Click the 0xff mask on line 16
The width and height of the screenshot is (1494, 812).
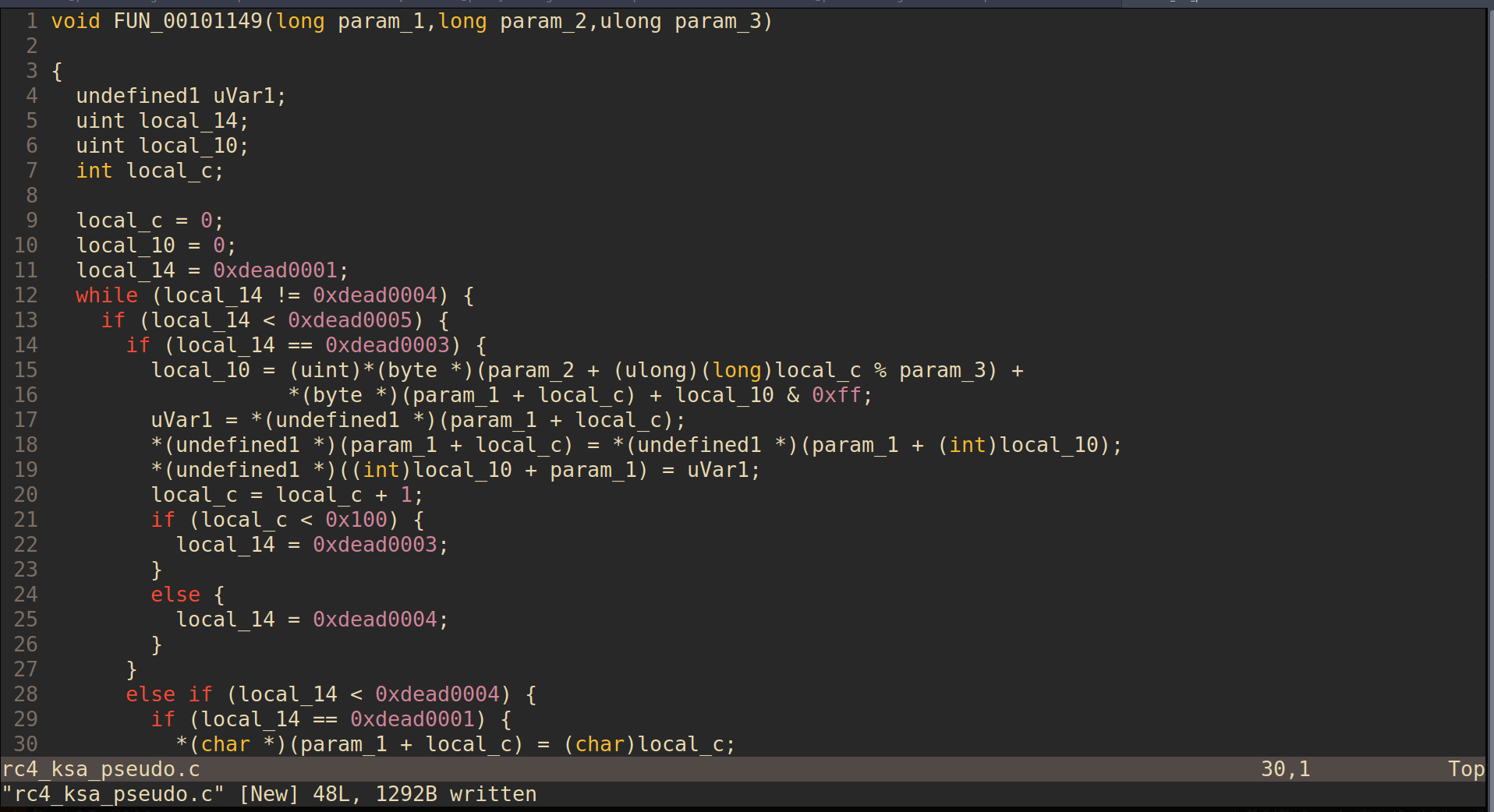[x=837, y=395]
